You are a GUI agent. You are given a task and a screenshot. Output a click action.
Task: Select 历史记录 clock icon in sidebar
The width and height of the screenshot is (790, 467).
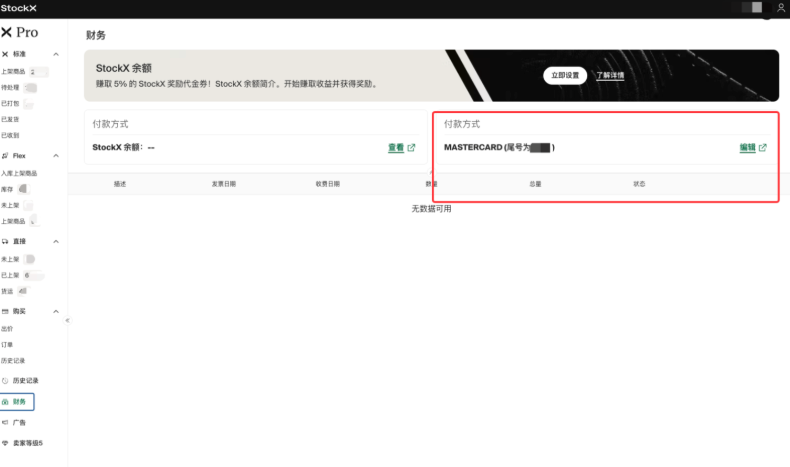5,381
